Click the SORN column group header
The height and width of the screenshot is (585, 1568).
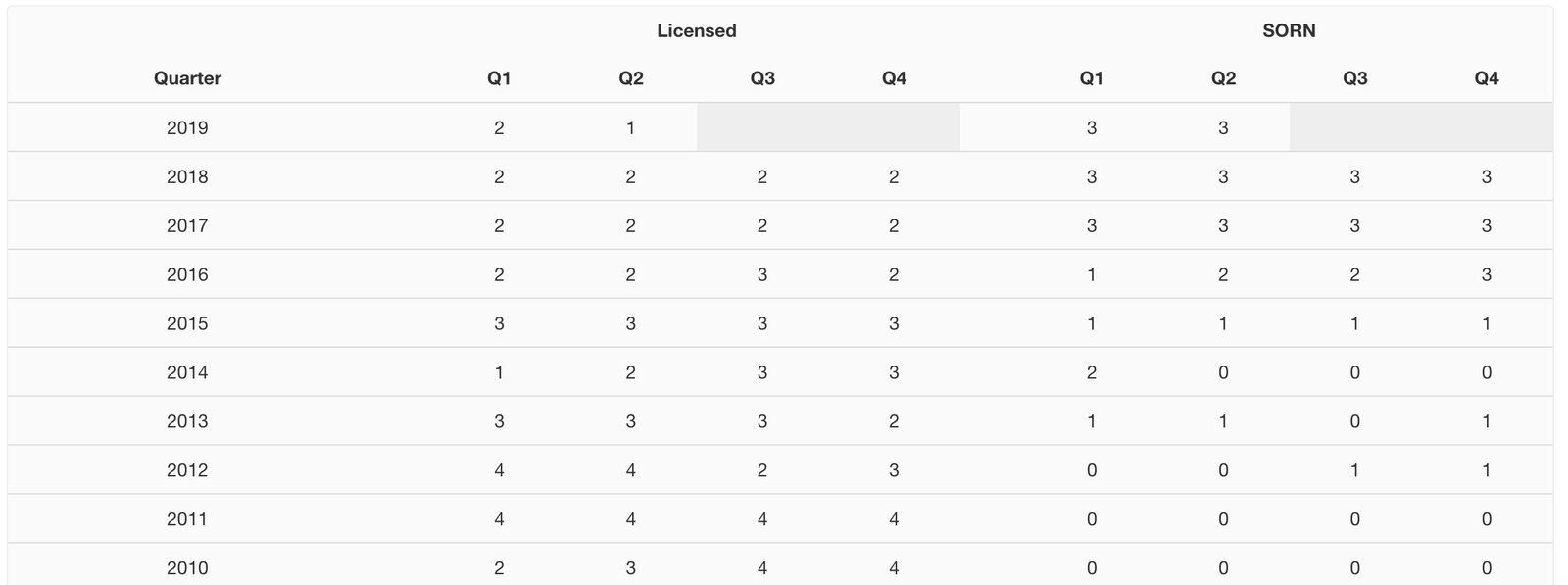coord(1289,30)
